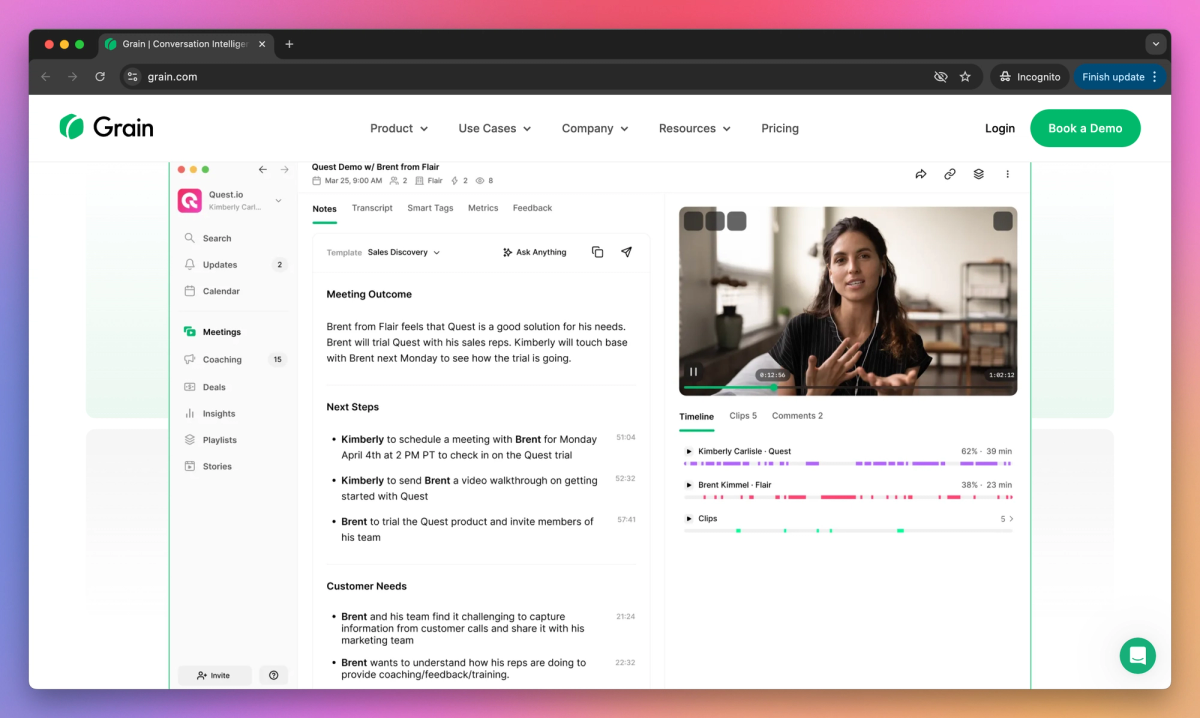Bookmark this page with the star icon
Screen dimensions: 1200x718
click(965, 77)
